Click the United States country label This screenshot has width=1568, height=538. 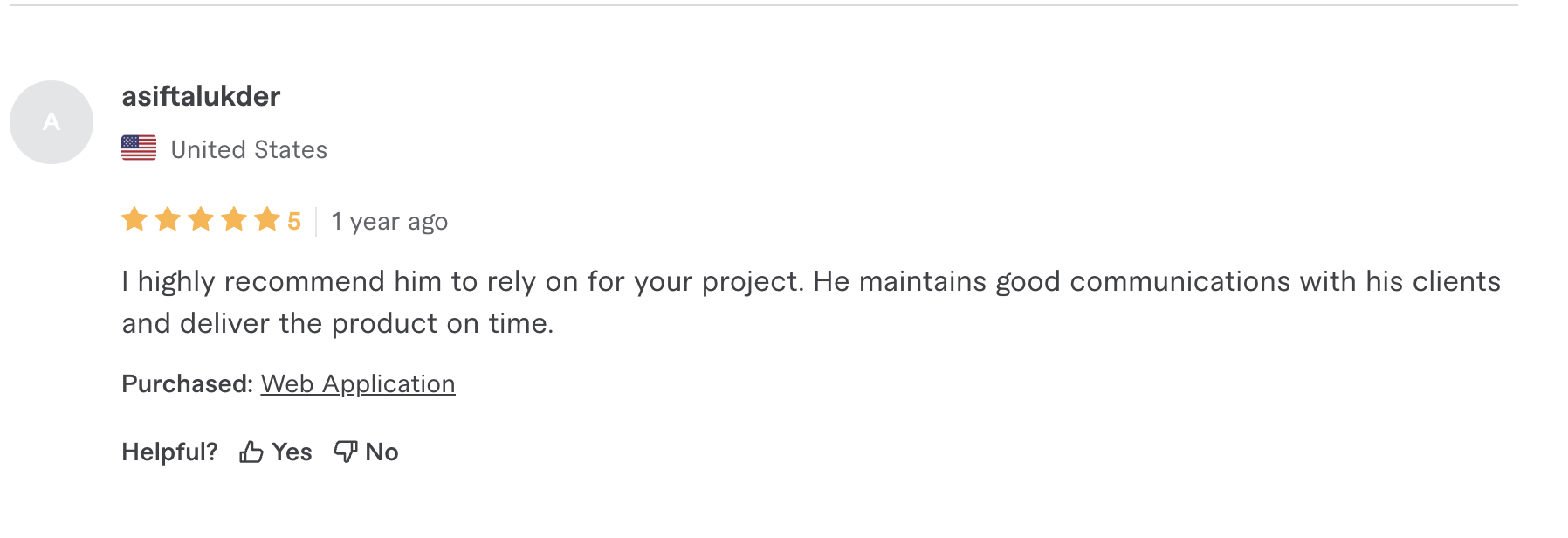point(249,150)
